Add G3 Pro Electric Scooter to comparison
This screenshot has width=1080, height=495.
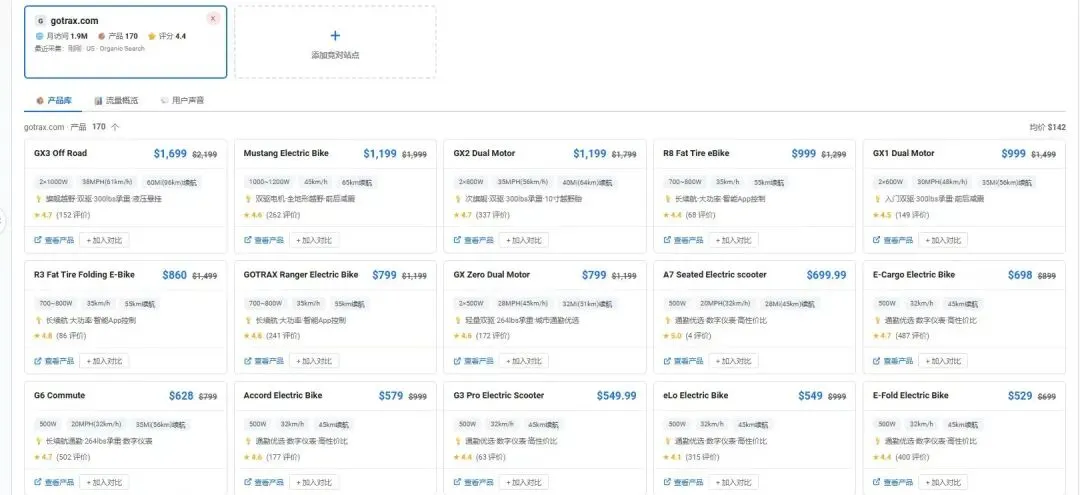coord(523,482)
